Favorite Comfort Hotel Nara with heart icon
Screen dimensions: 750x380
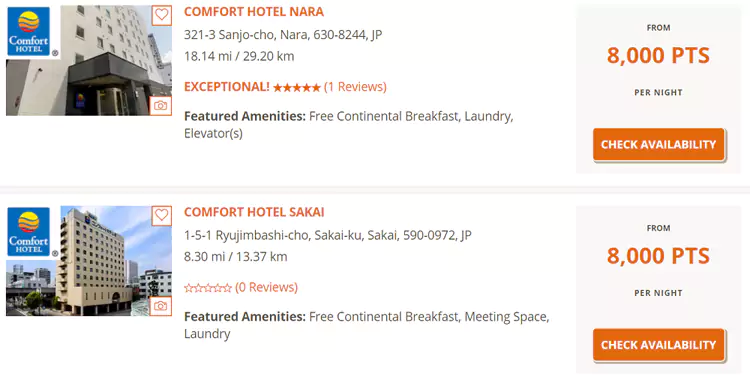[162, 15]
